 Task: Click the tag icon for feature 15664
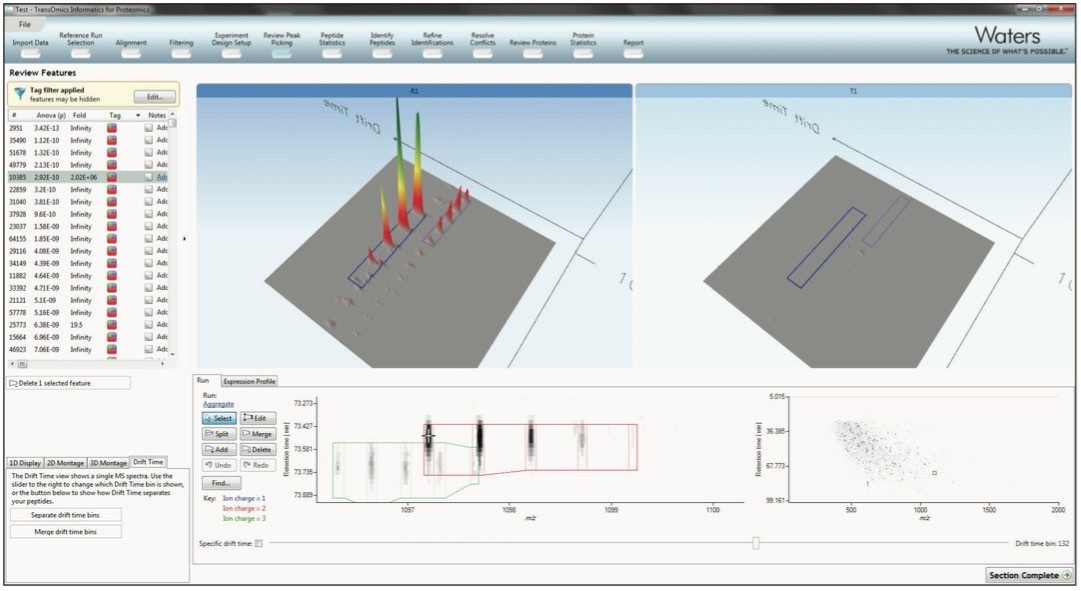tap(112, 337)
